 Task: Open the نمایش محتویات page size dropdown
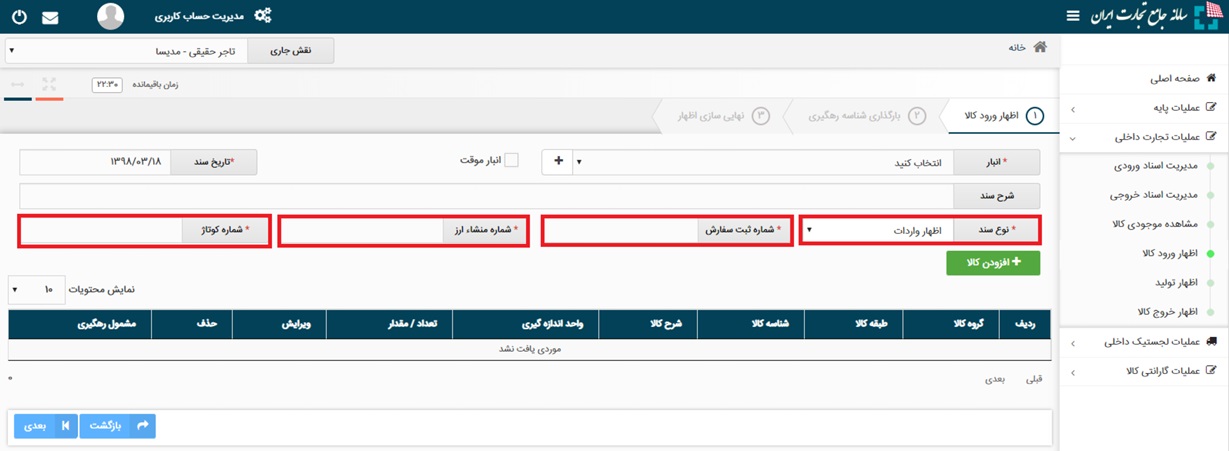(x=36, y=290)
